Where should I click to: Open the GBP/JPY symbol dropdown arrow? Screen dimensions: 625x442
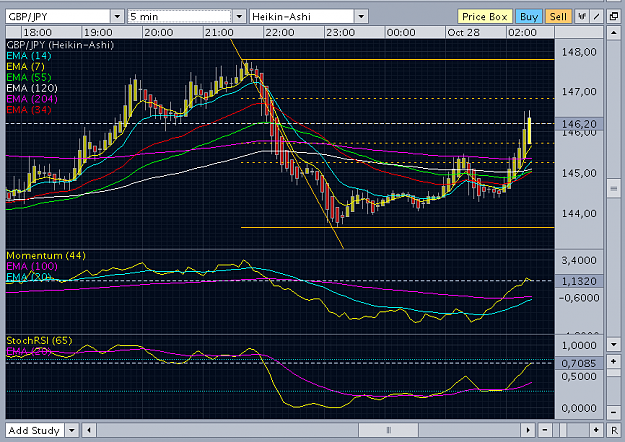pyautogui.click(x=117, y=17)
